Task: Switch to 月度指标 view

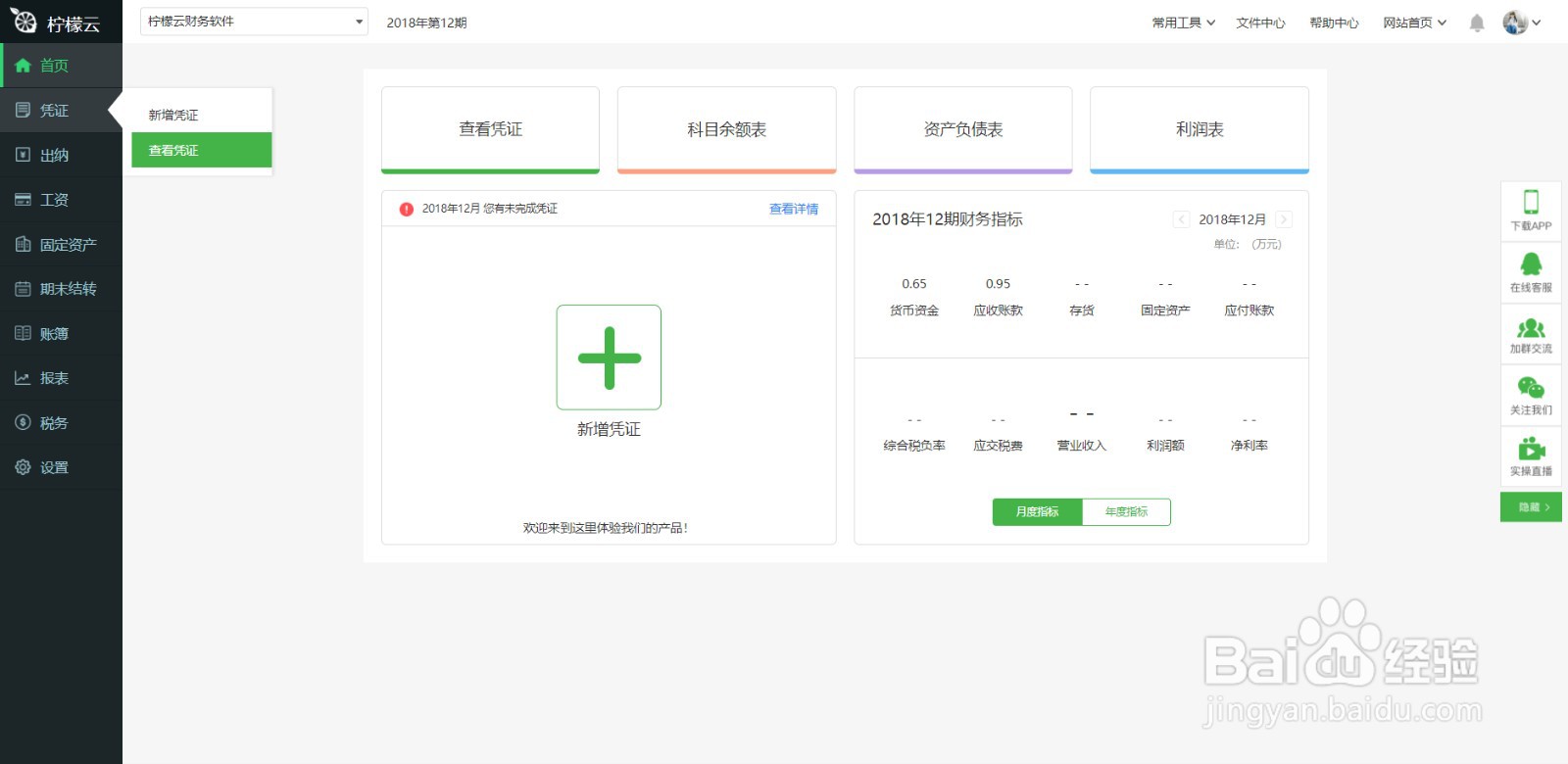Action: (1037, 511)
